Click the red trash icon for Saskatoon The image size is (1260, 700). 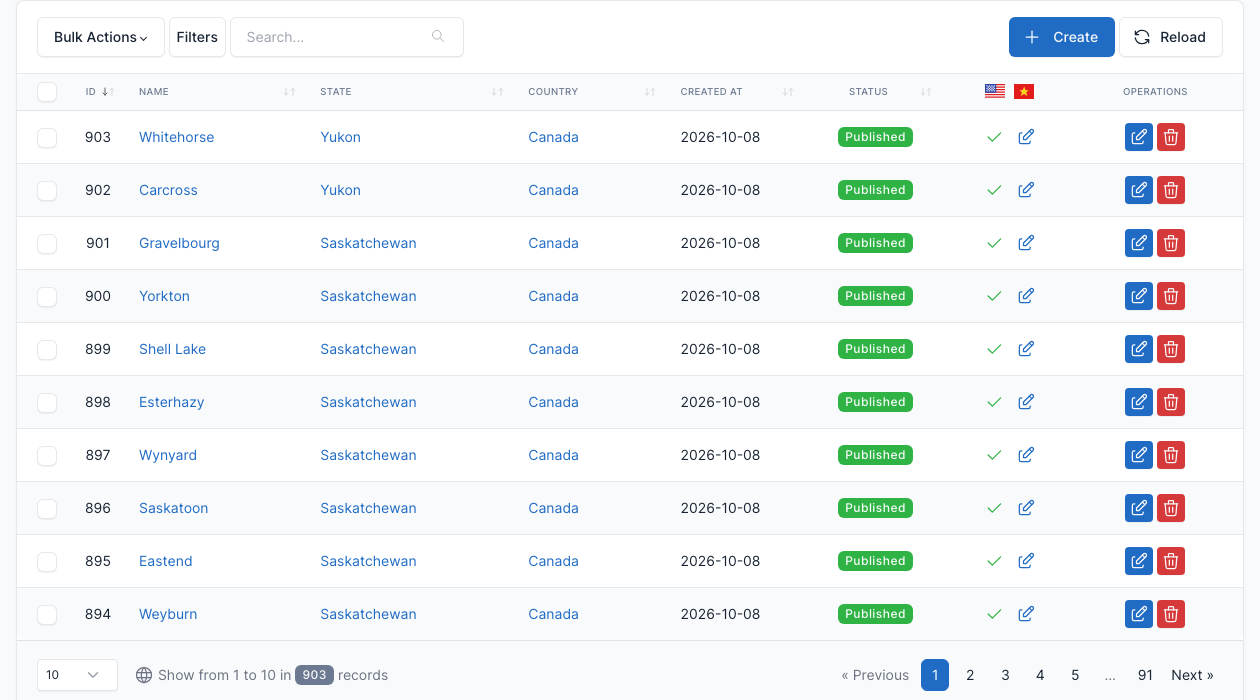pyautogui.click(x=1171, y=508)
